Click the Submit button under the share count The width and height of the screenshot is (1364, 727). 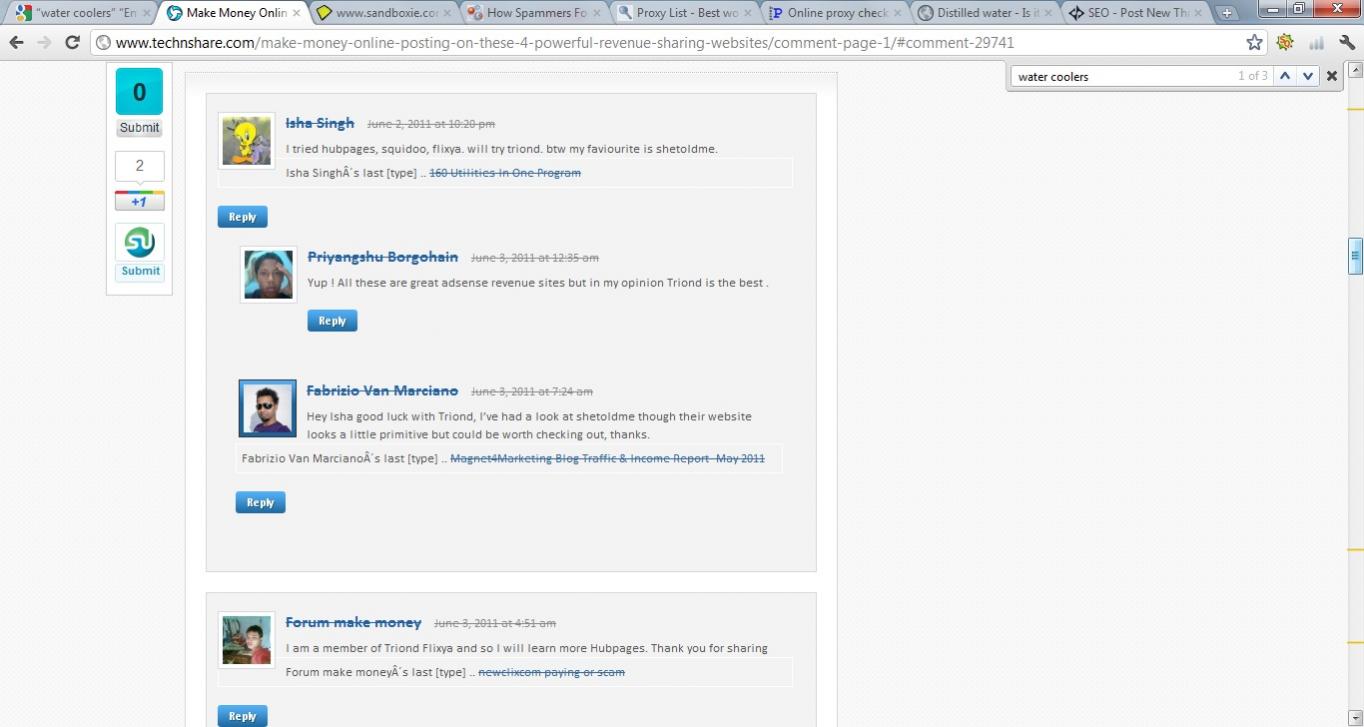[139, 128]
